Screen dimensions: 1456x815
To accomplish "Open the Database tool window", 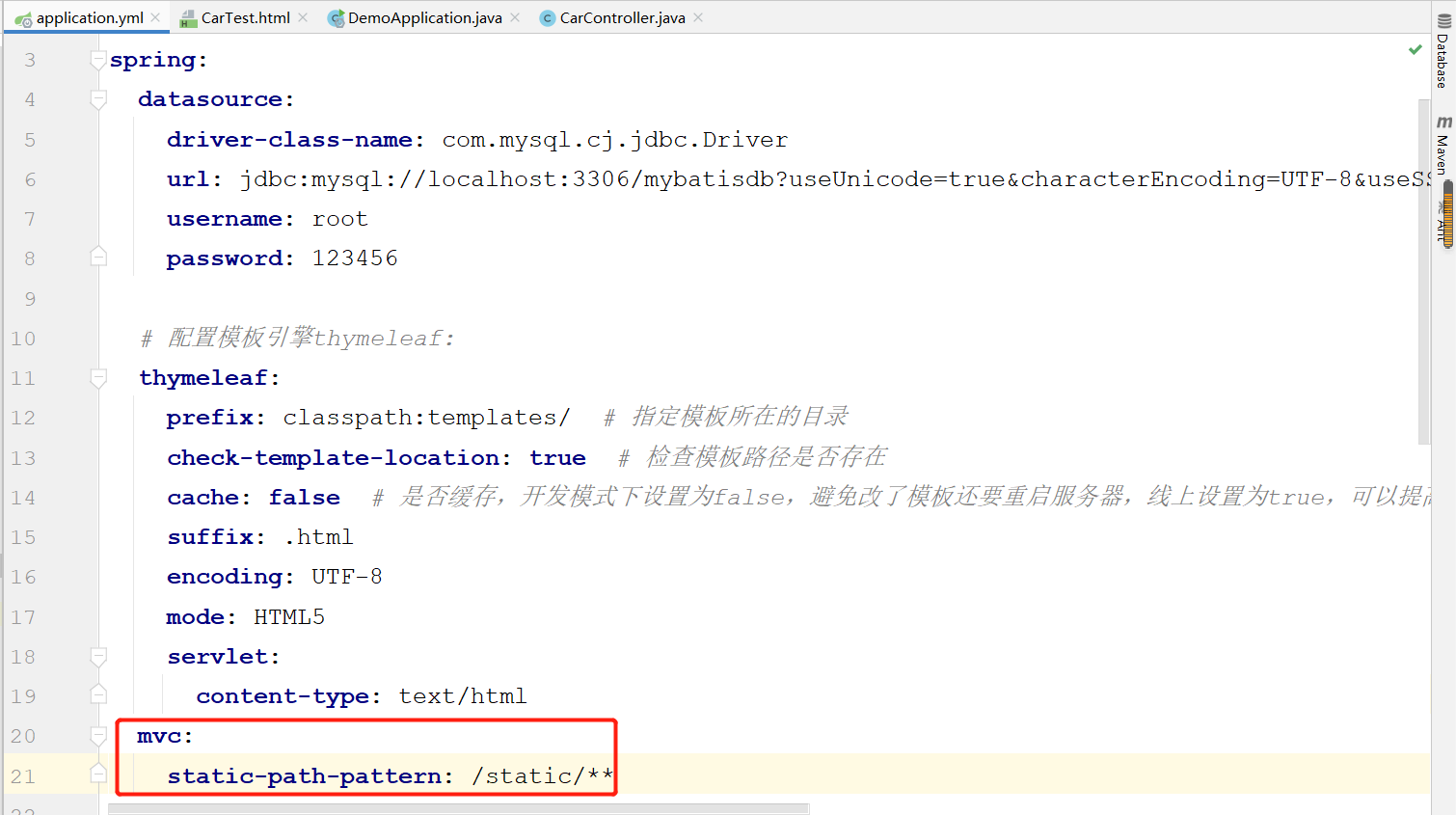I will tap(1443, 51).
